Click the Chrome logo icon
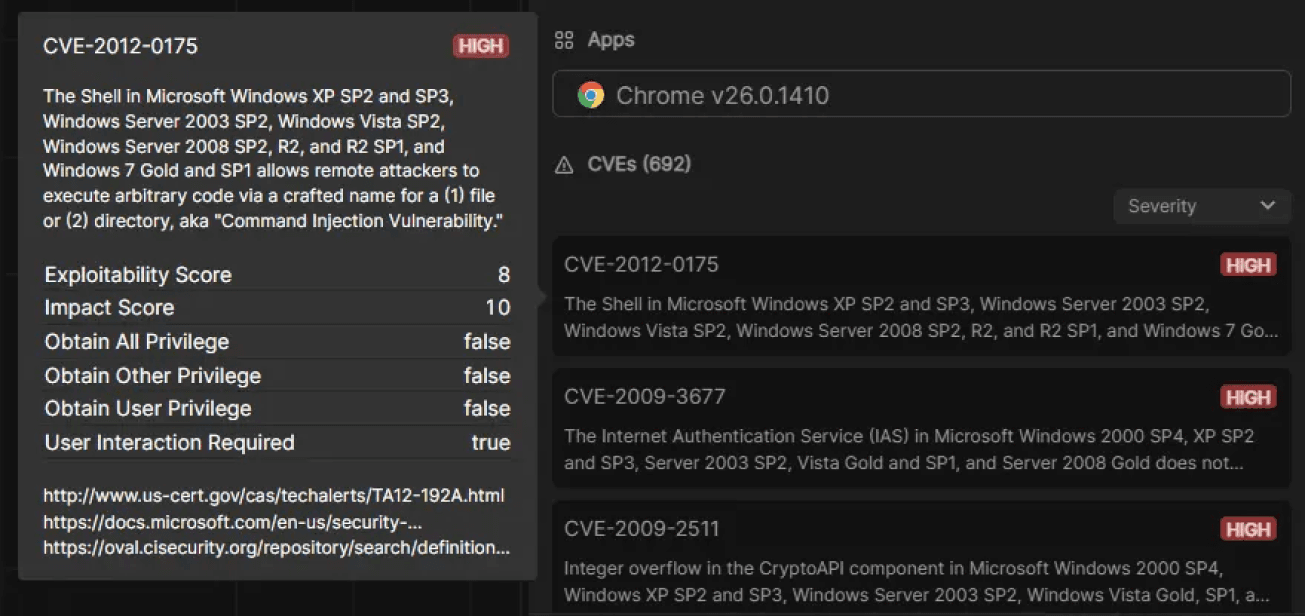The height and width of the screenshot is (616, 1305). tap(591, 96)
